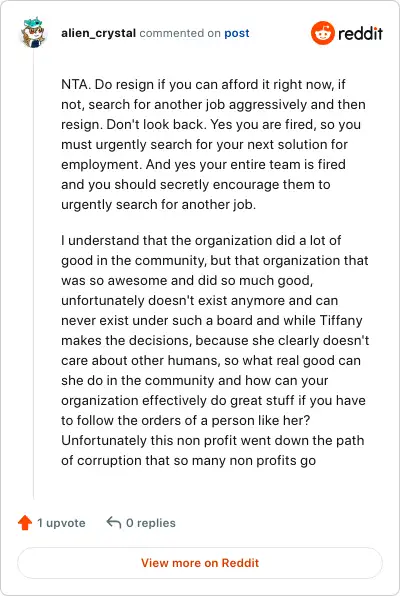Click the black "reddit" wordmark text
Screen dimensions: 400x596
pyautogui.click(x=360, y=33)
